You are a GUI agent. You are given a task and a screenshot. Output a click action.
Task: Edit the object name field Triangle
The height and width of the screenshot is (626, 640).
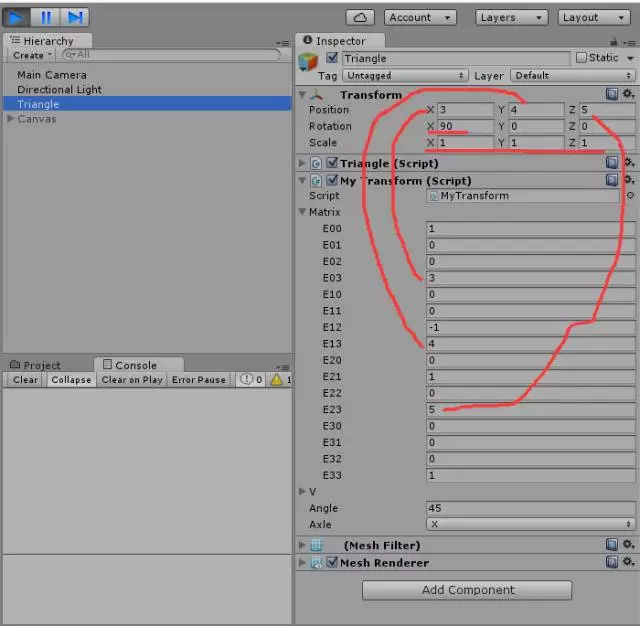tap(456, 58)
